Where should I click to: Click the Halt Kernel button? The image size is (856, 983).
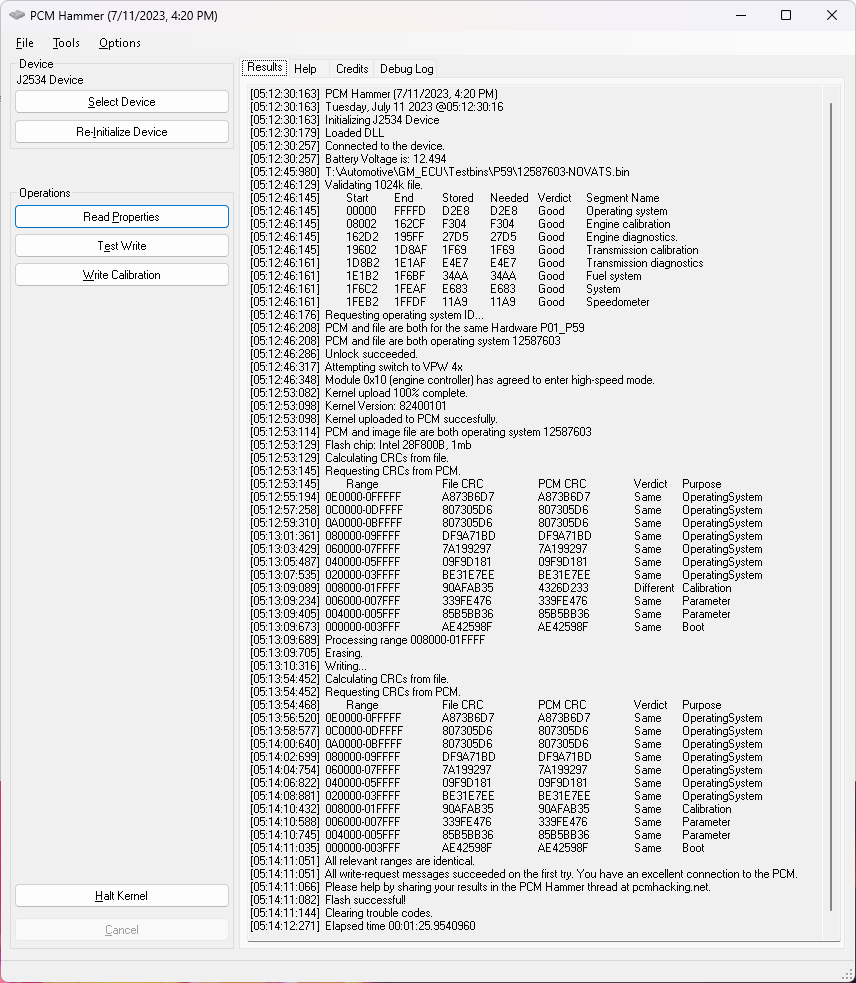pos(122,895)
